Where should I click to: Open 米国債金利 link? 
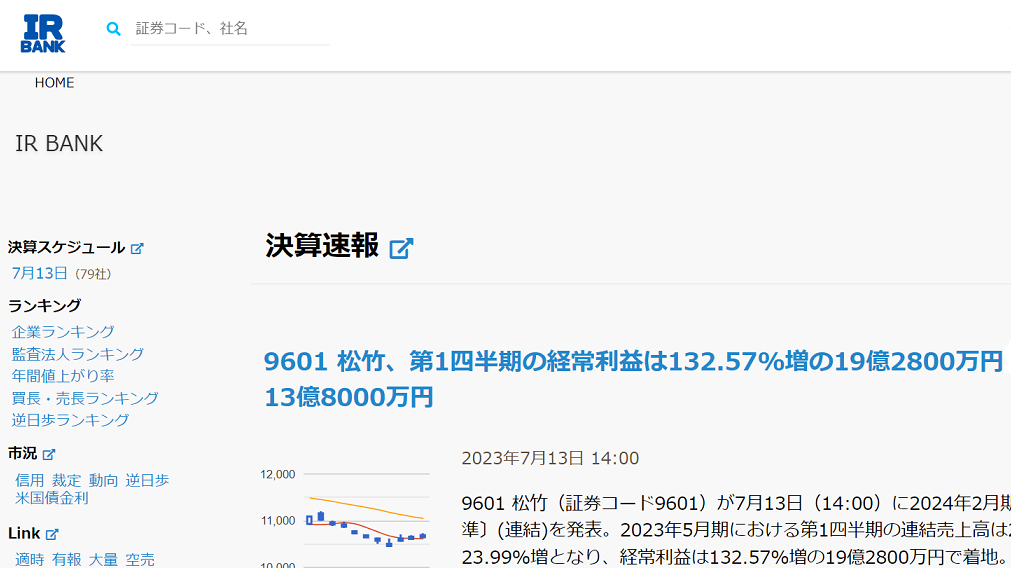[x=52, y=498]
